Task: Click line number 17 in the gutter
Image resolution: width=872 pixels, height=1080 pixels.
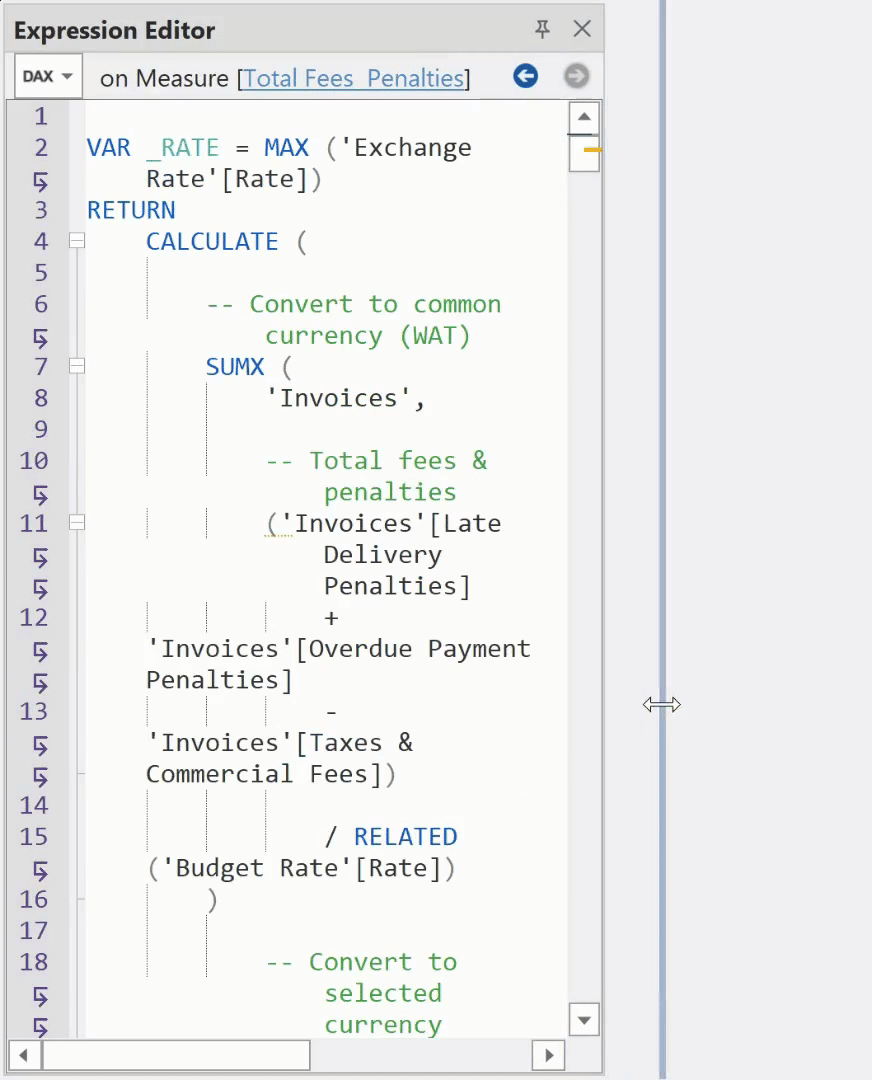Action: pyautogui.click(x=34, y=931)
